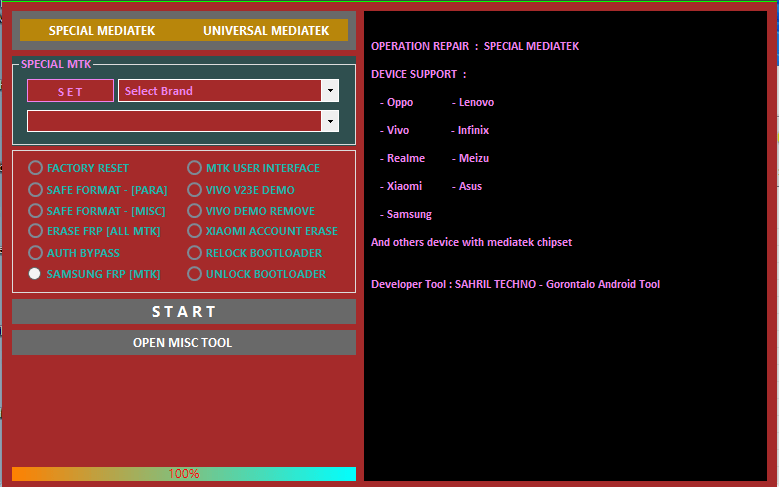This screenshot has width=779, height=487.
Task: Click the 100% progress bar
Action: pos(184,474)
